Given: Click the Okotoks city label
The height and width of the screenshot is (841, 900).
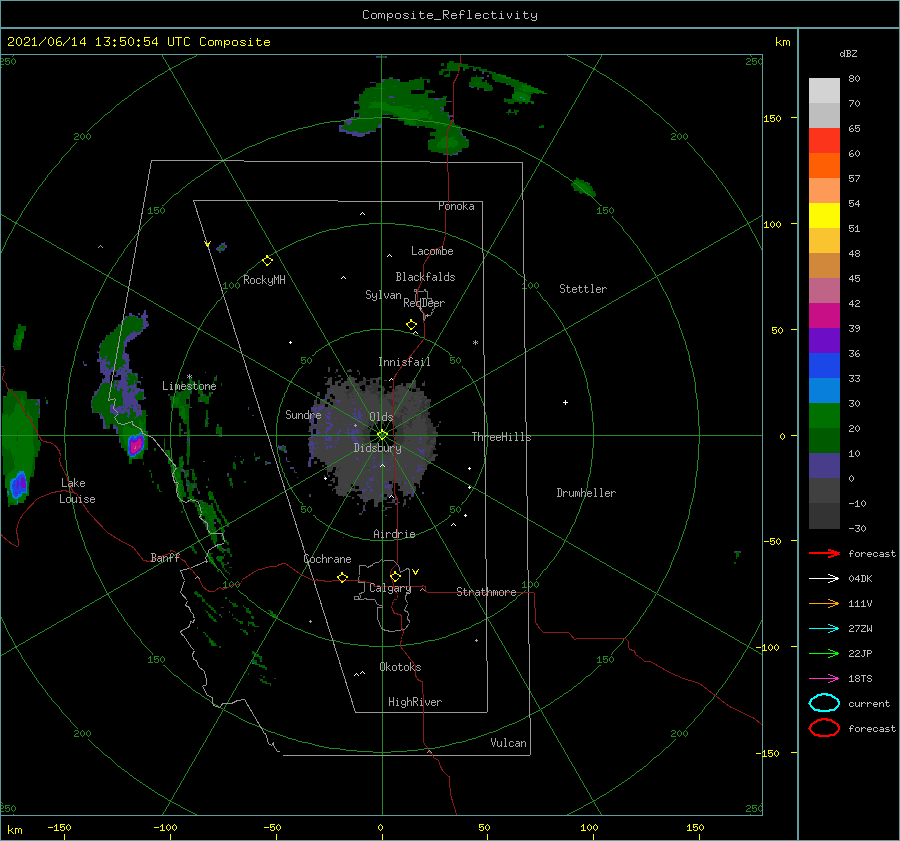Looking at the screenshot, I should pyautogui.click(x=400, y=667).
